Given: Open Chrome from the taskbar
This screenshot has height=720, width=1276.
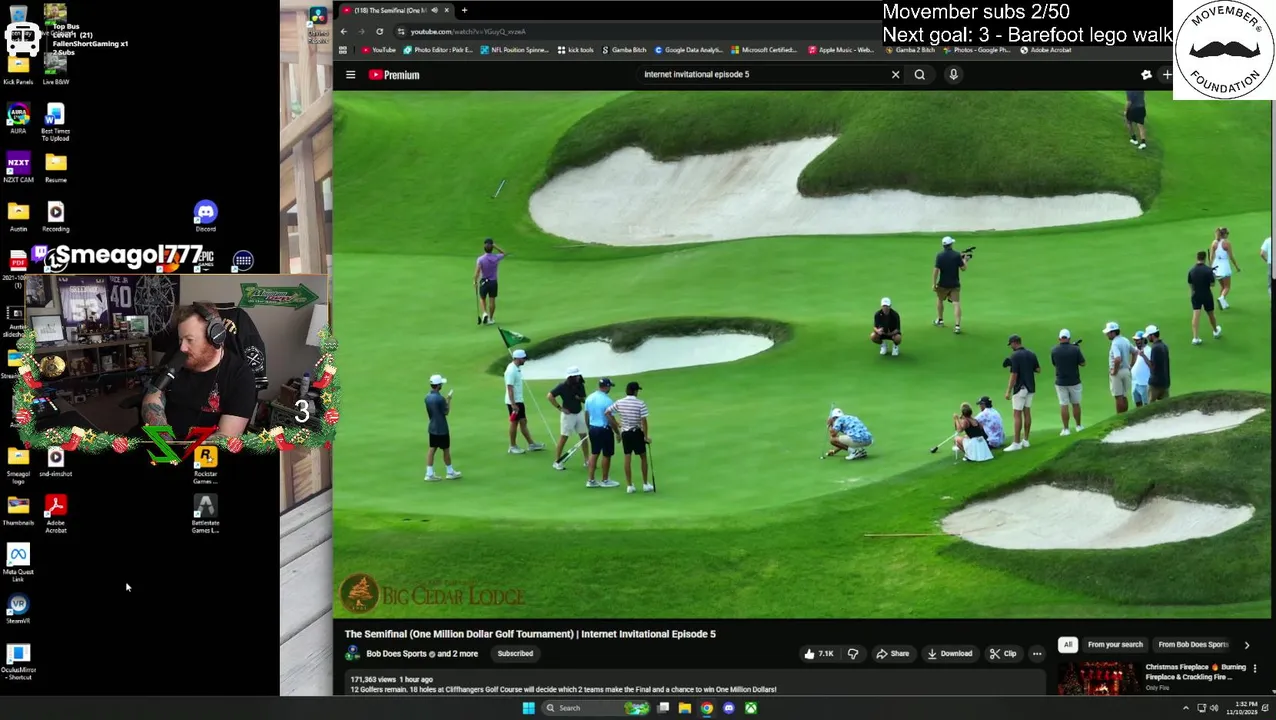Looking at the screenshot, I should point(707,708).
